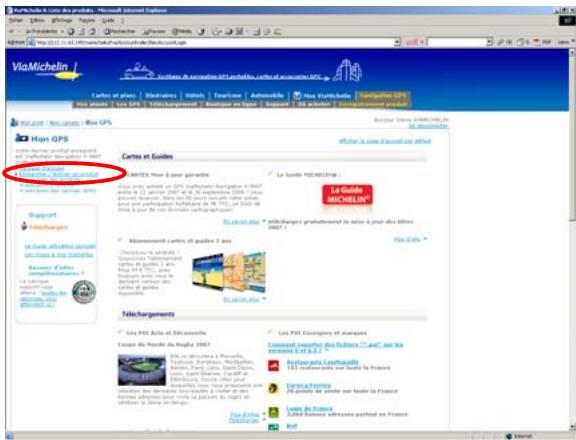Click the Mon profil breadcrumb link
The width and height of the screenshot is (576, 440).
pyautogui.click(x=32, y=123)
